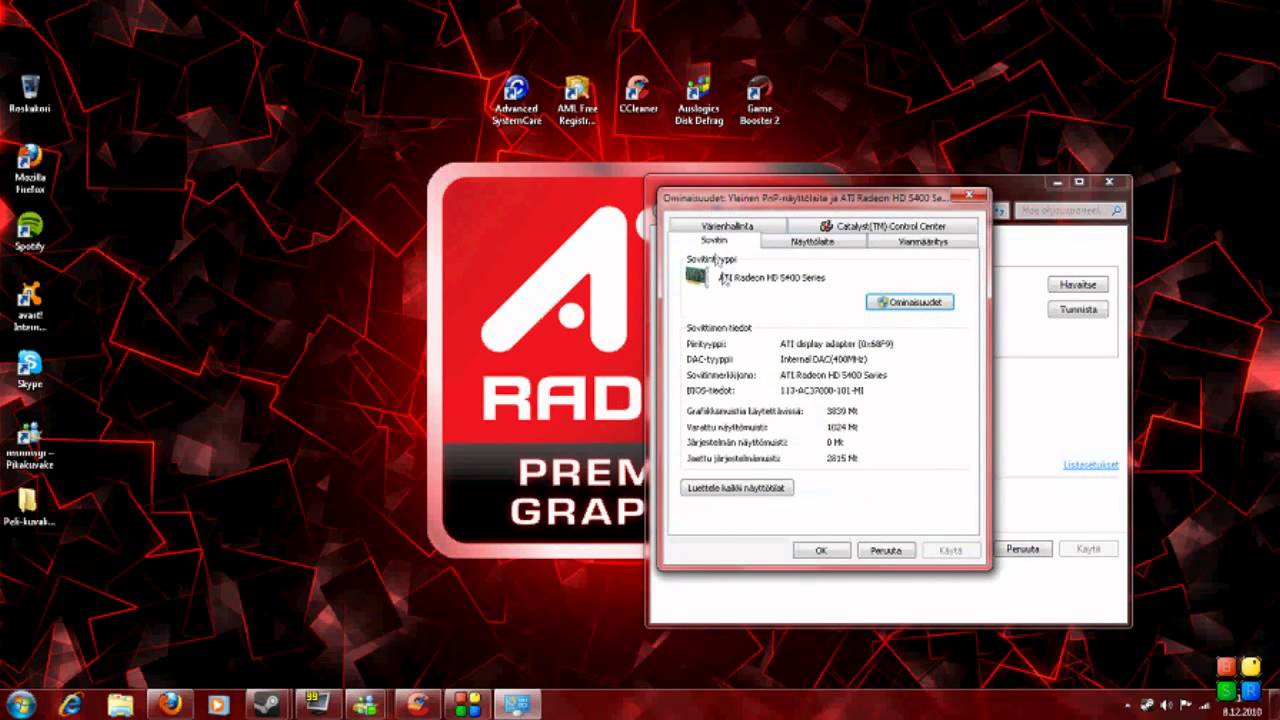
Task: Click Luettele kaikki näyttötilat button
Action: click(737, 488)
